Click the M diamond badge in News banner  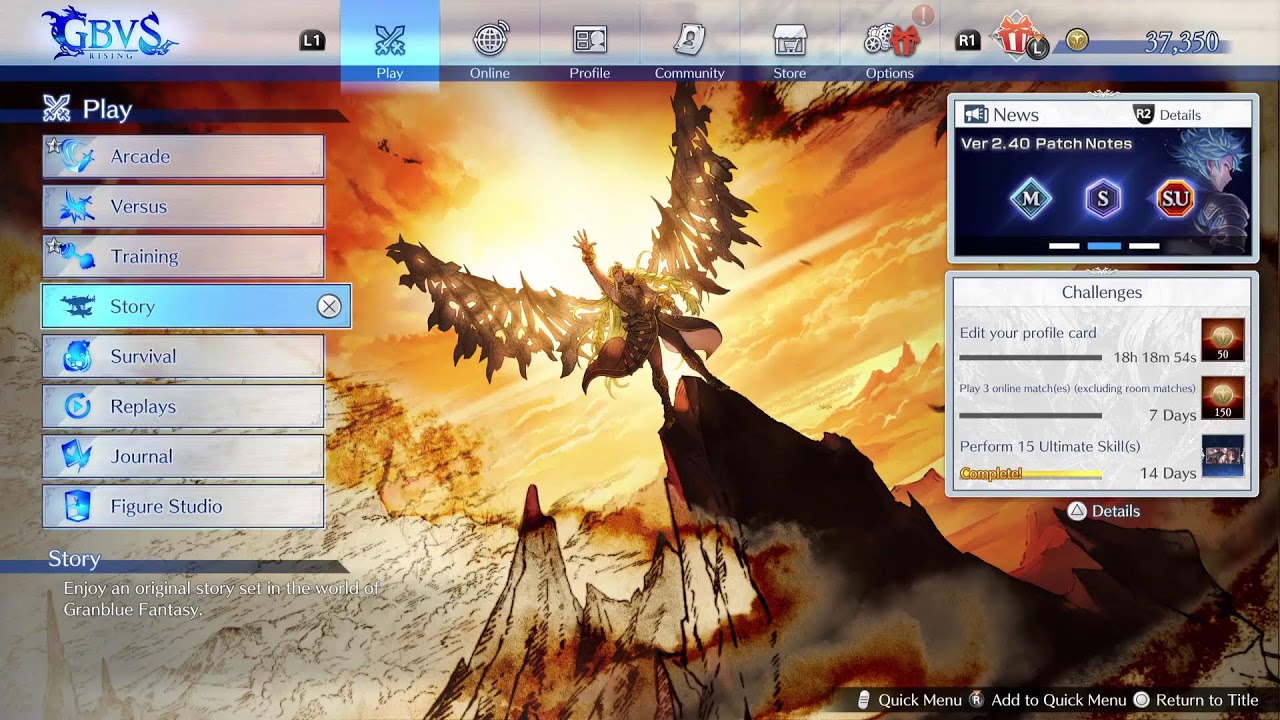[x=1031, y=199]
